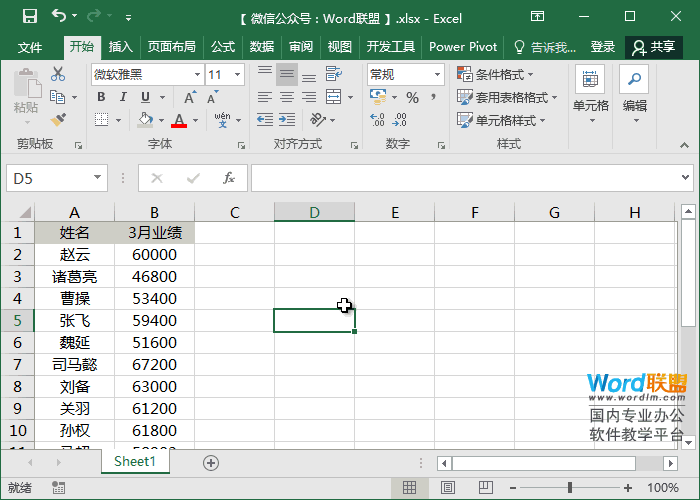Click Merge and Center icon
Screen dimensions: 700x500
[333, 97]
